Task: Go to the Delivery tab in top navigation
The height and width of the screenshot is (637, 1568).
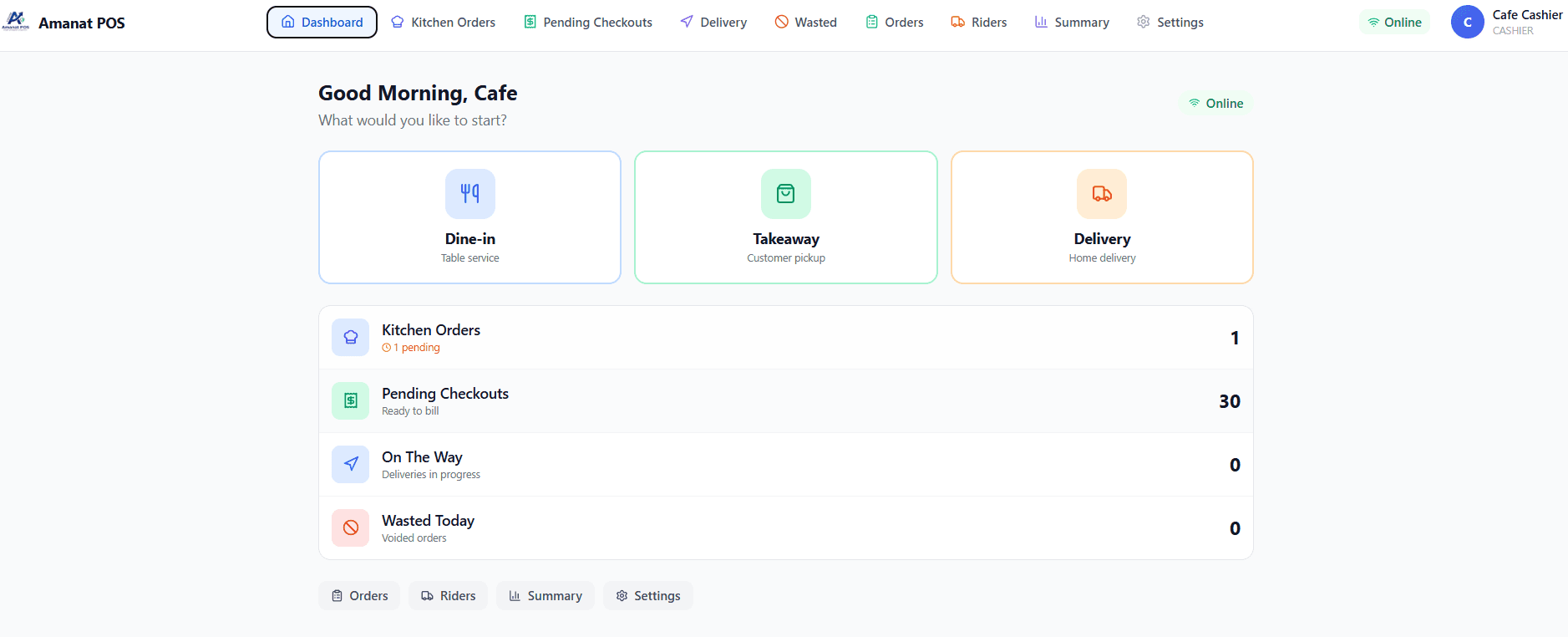Action: [713, 22]
